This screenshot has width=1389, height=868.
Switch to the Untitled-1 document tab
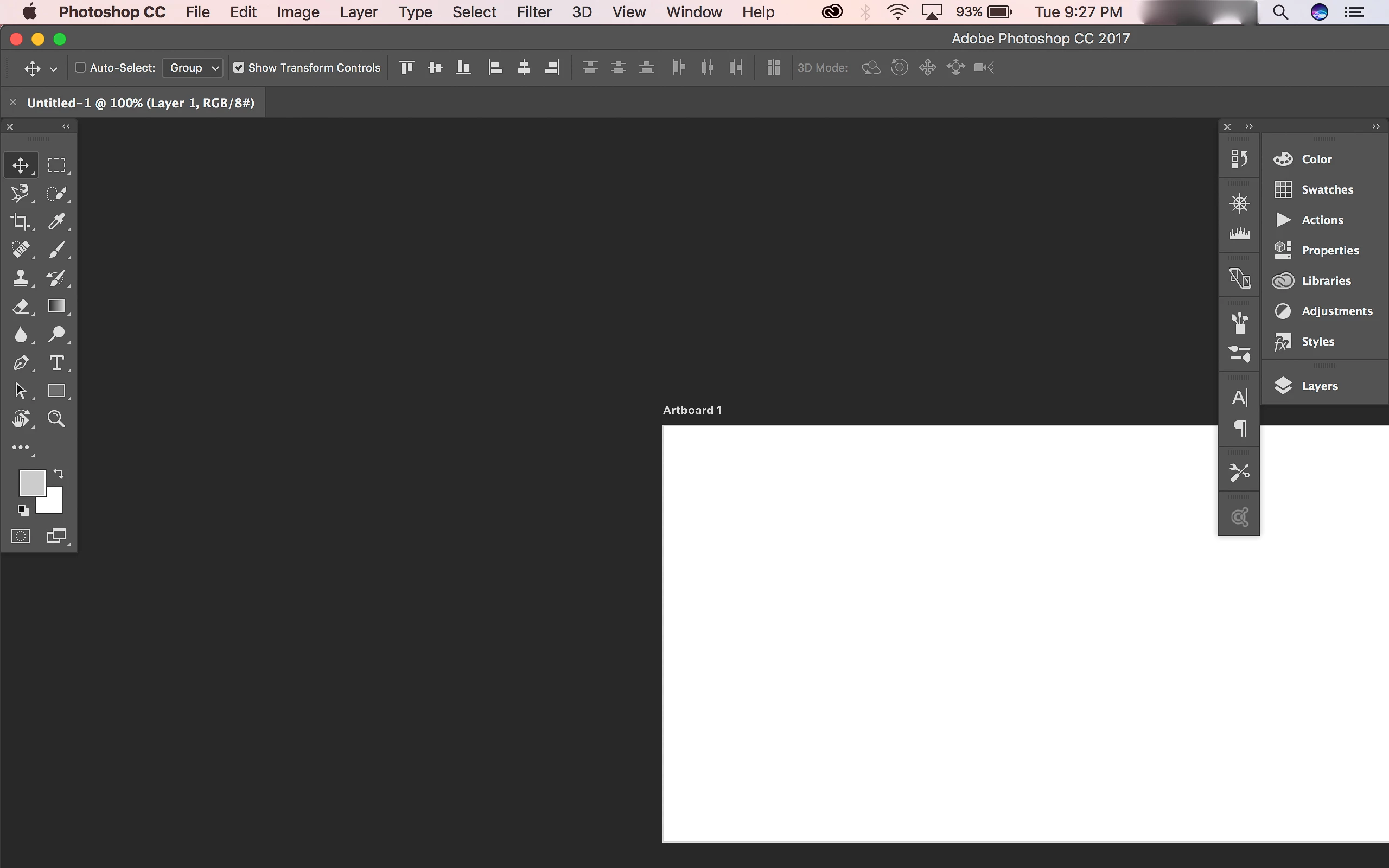pyautogui.click(x=141, y=103)
